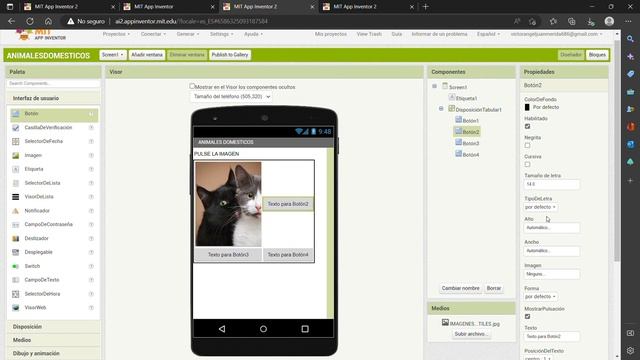The height and width of the screenshot is (360, 640).
Task: Open help for CasillaDeVerificación component
Action: pyautogui.click(x=91, y=128)
